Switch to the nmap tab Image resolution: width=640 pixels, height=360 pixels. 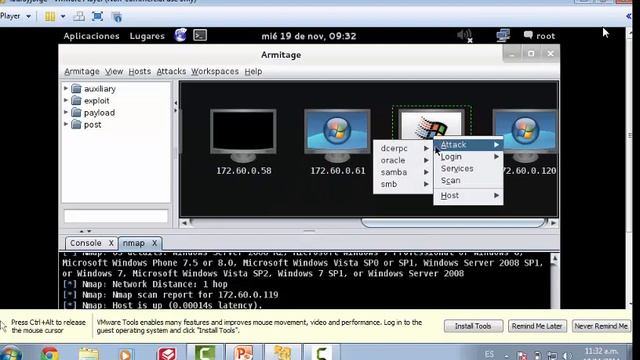click(134, 243)
